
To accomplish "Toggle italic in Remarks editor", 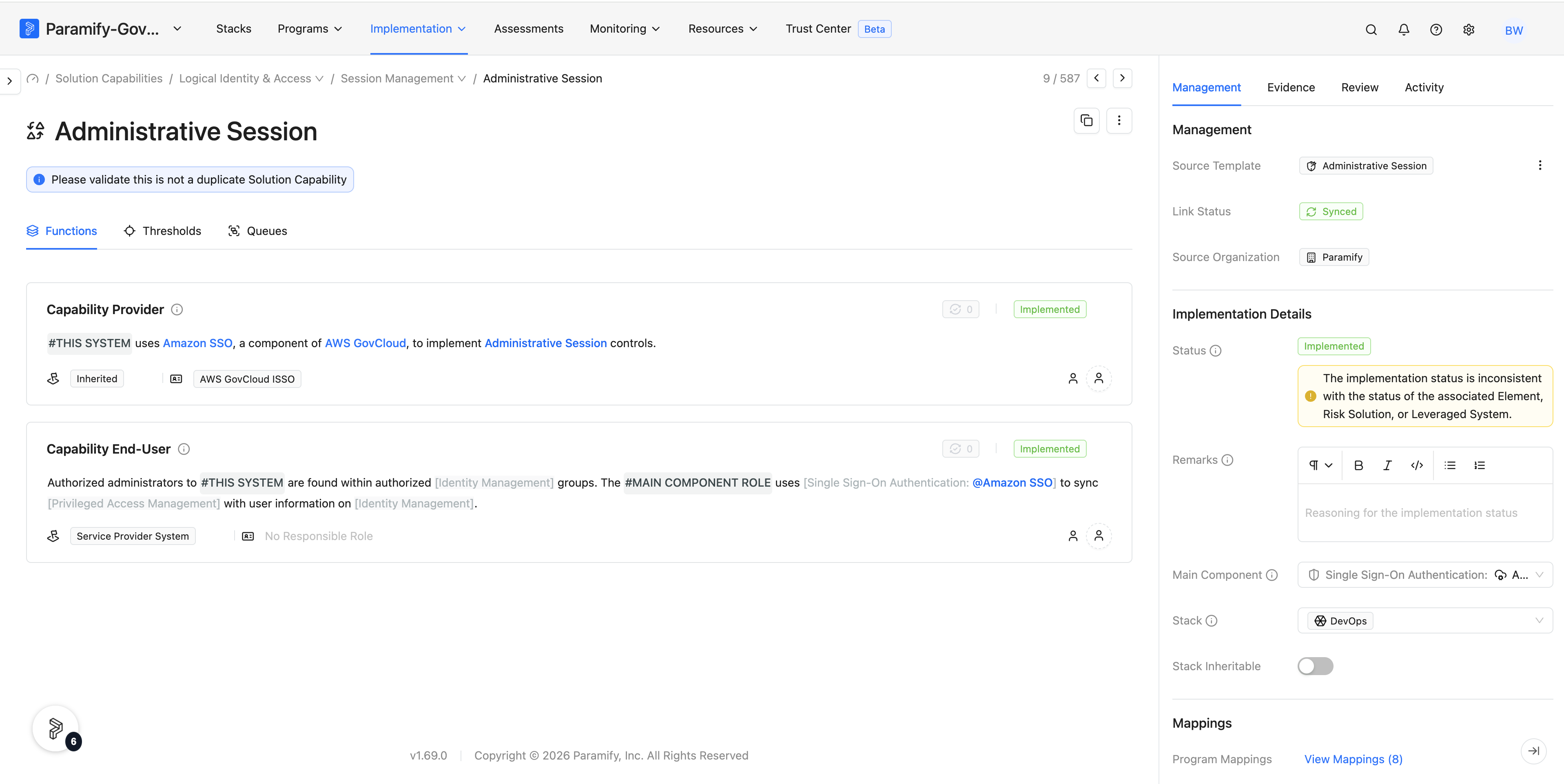I will pos(1387,465).
